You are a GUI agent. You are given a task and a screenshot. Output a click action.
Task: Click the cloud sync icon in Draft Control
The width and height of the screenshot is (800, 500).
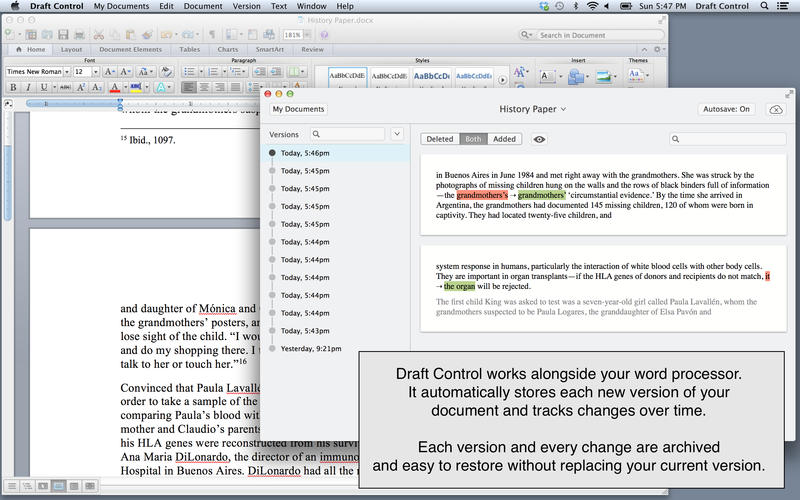click(x=775, y=109)
